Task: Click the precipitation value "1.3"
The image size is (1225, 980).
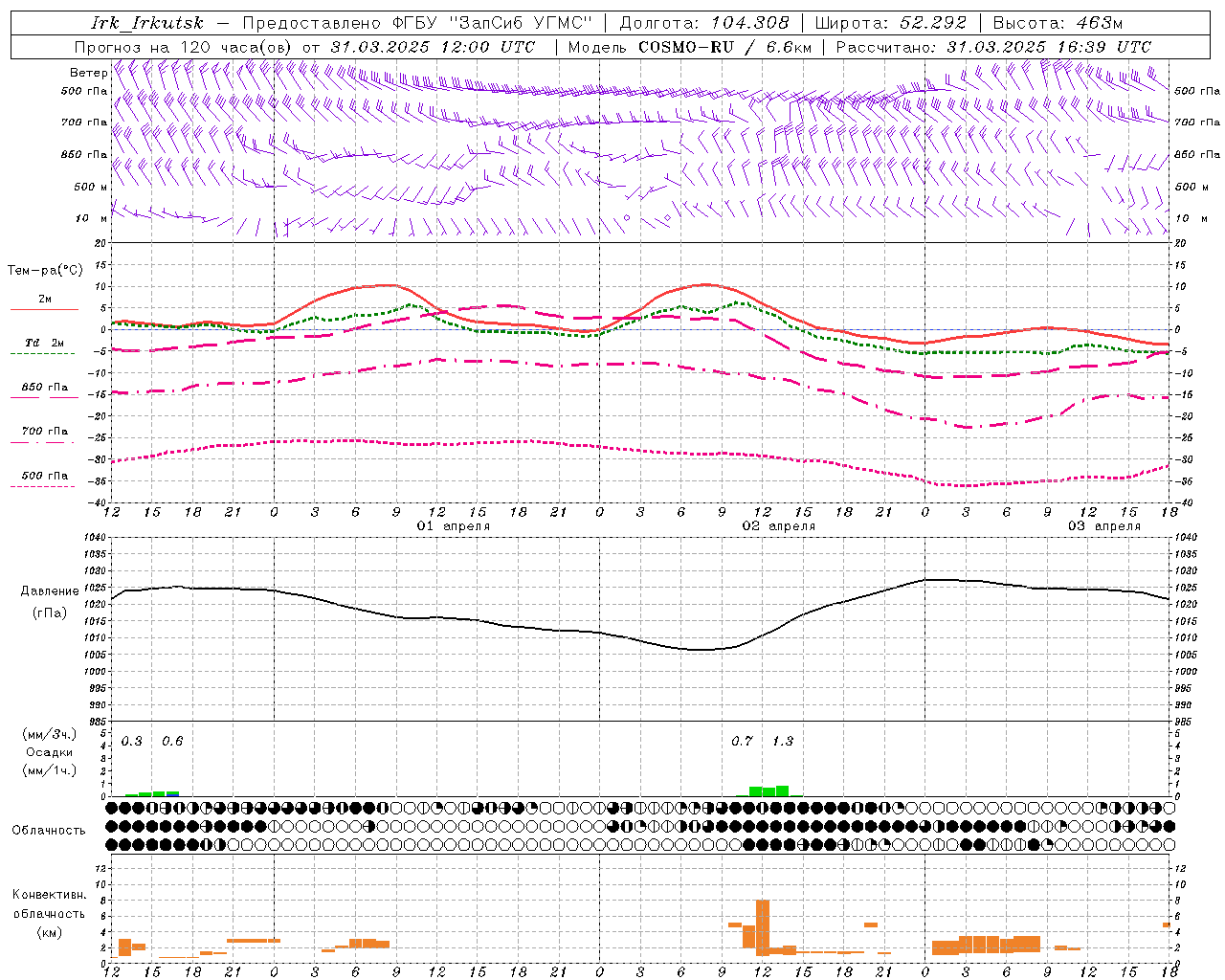Action: [x=783, y=742]
